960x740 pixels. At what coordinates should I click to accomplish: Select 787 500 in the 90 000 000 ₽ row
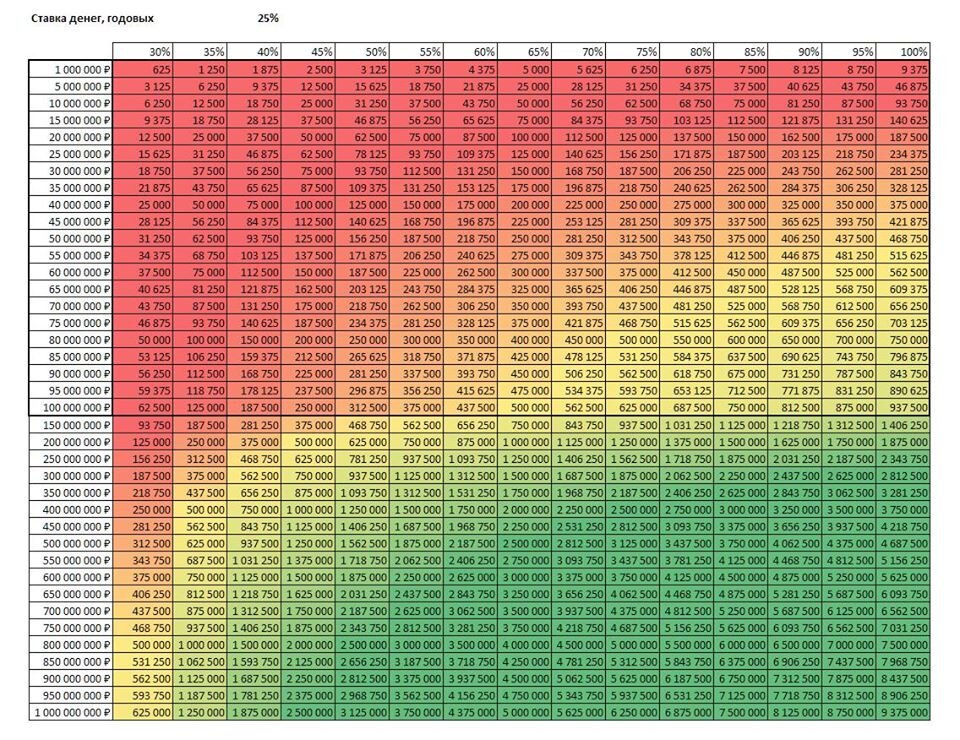click(x=849, y=374)
